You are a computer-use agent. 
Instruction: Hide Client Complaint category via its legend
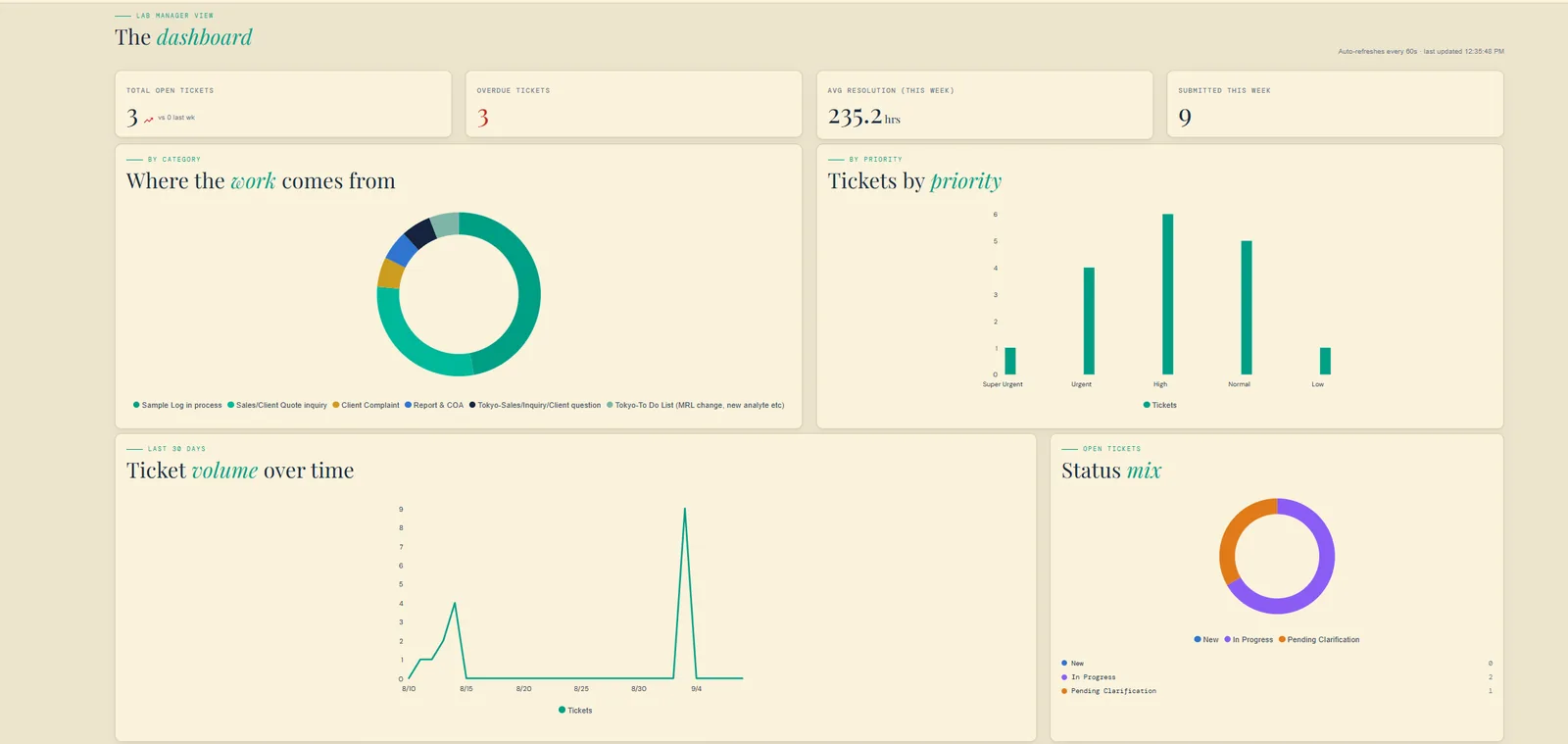coord(366,405)
